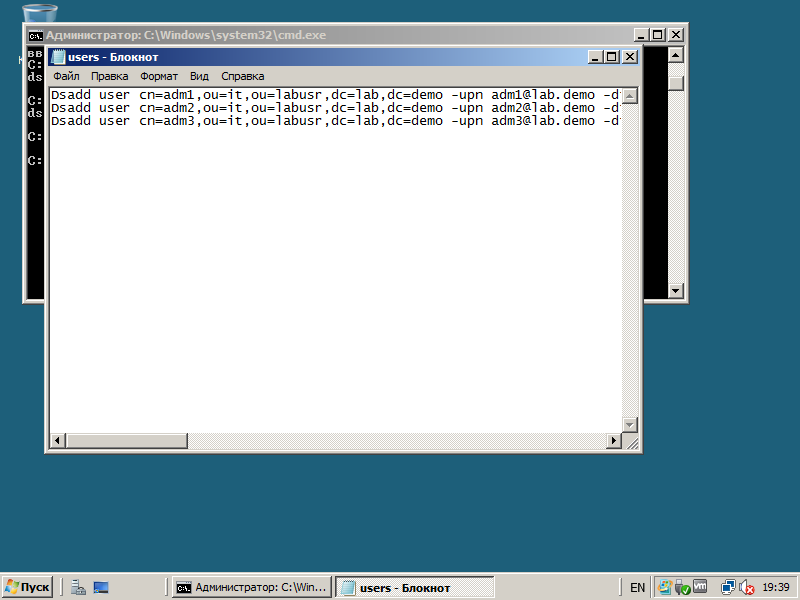800x600 pixels.
Task: Click the cmd window vertical scrollbar thumb
Action: [676, 84]
